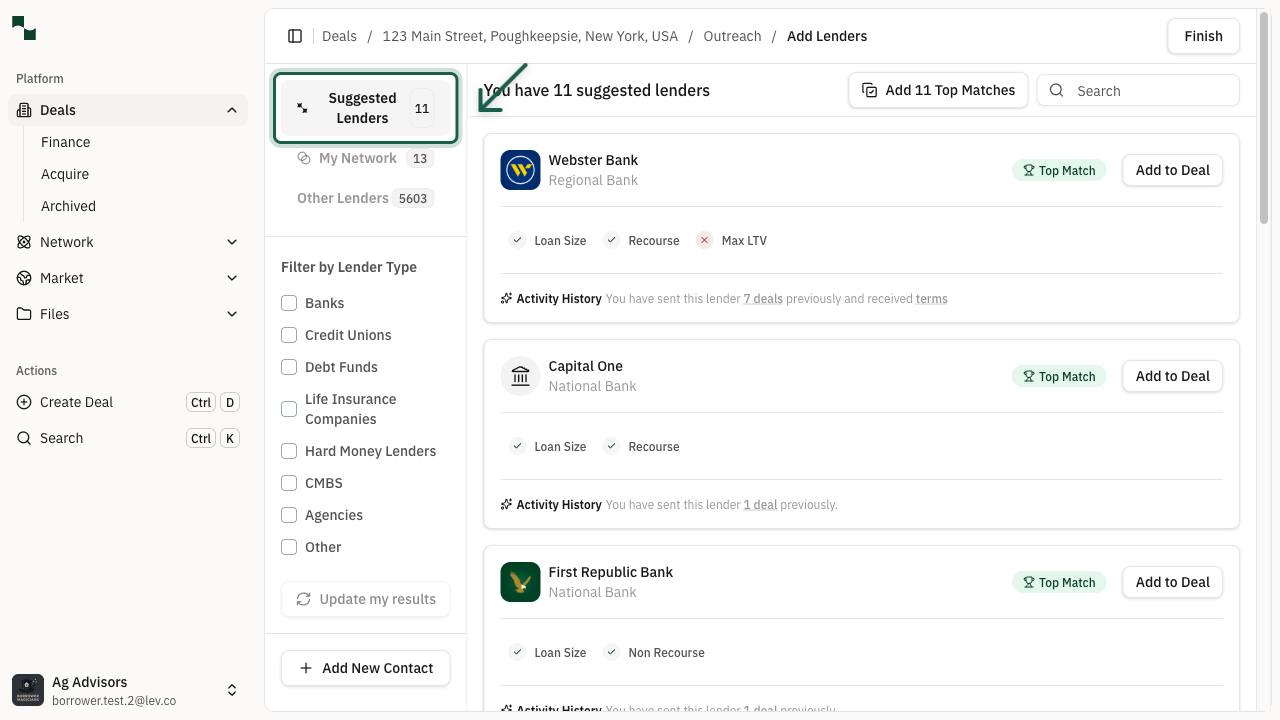Image resolution: width=1280 pixels, height=720 pixels.
Task: Add Webster Bank to the deal
Action: click(1172, 170)
